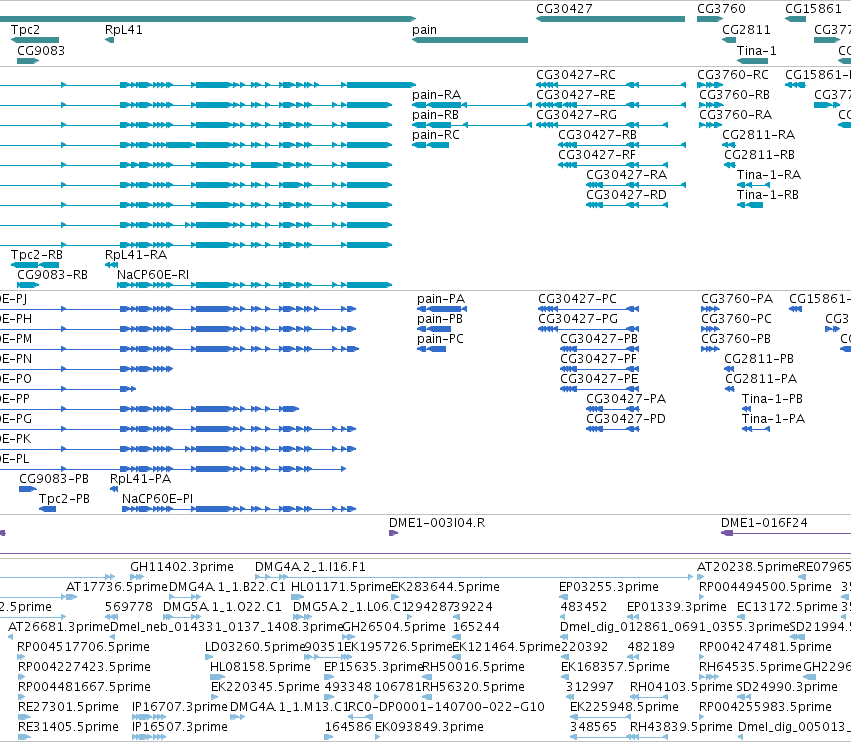This screenshot has width=851, height=742.
Task: Select protein CG9083-PB
Action: pos(54,479)
